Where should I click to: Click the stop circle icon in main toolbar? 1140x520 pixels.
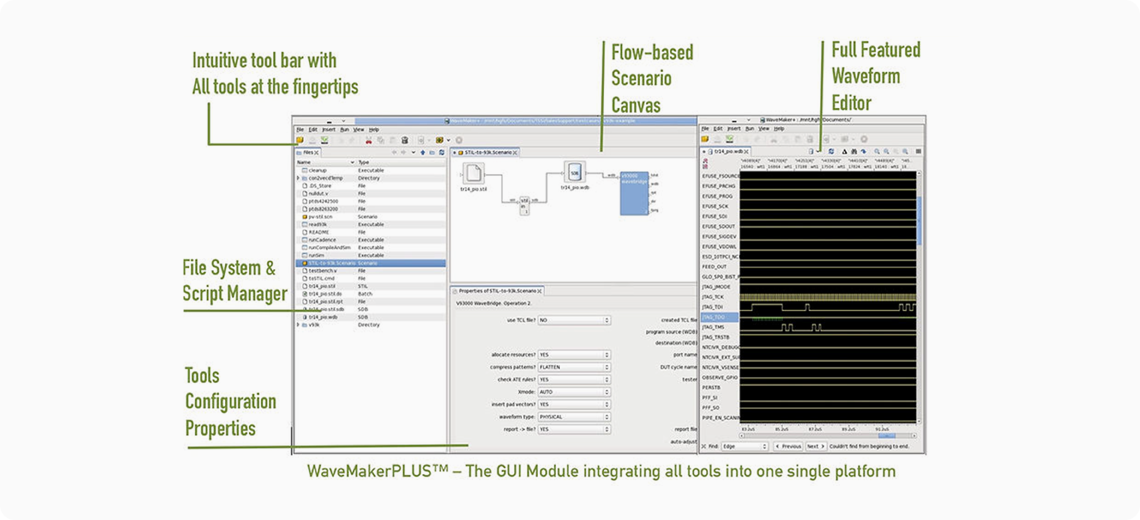[459, 140]
